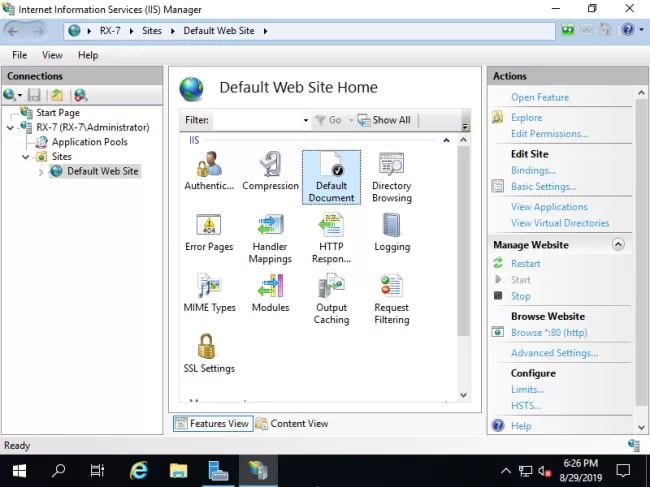Open the Filter dropdown arrow
The height and width of the screenshot is (487, 650).
(x=306, y=120)
